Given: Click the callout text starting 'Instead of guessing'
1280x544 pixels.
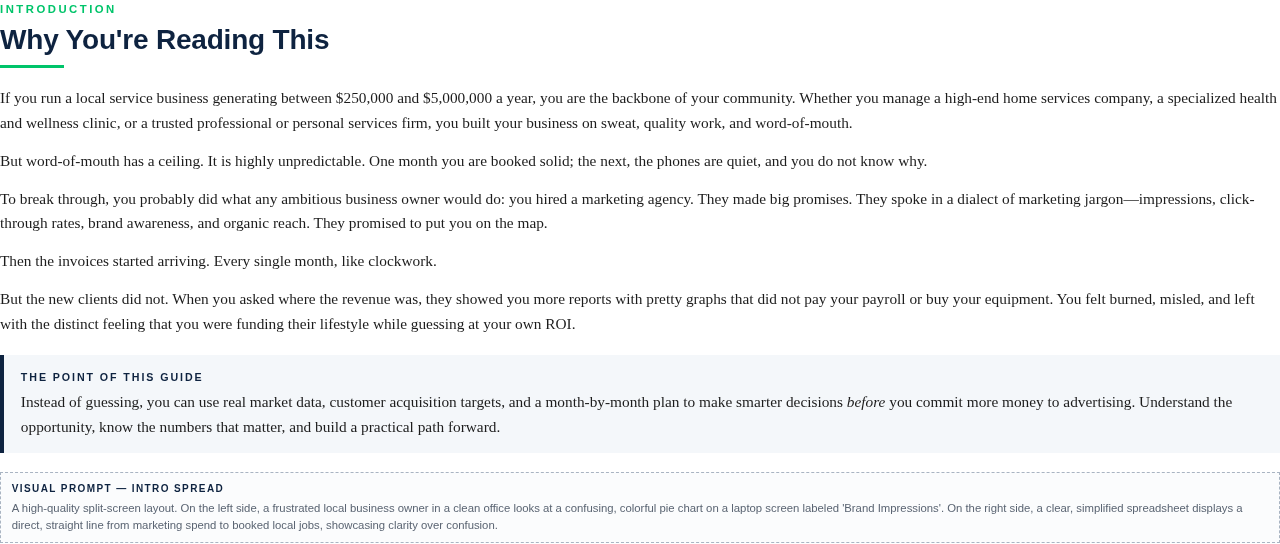Looking at the screenshot, I should (626, 414).
